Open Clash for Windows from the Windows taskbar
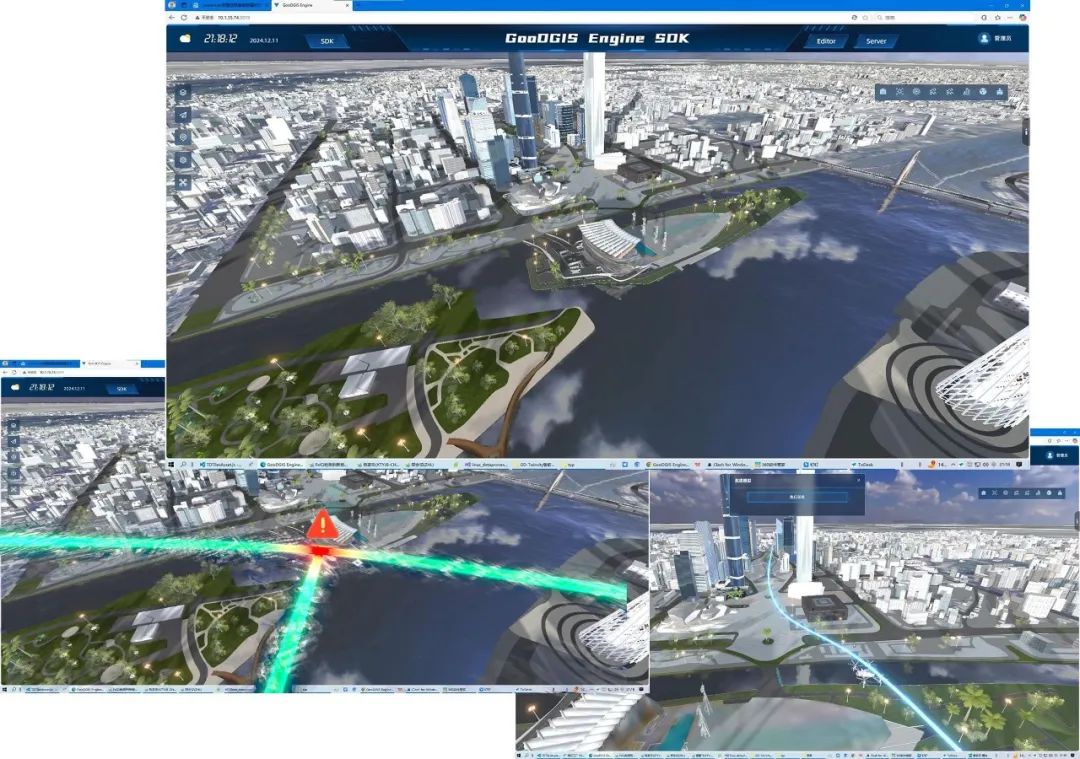Screen dimensions: 1080x759 tap(728, 464)
